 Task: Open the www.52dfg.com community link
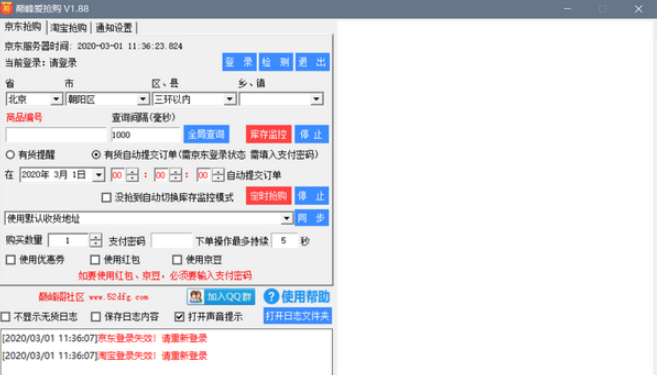119,297
